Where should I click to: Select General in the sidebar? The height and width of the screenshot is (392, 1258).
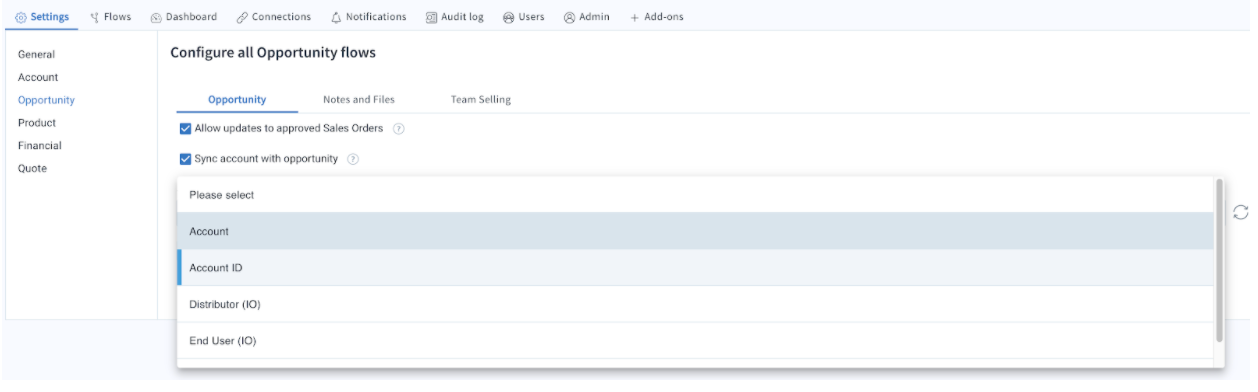(x=36, y=54)
